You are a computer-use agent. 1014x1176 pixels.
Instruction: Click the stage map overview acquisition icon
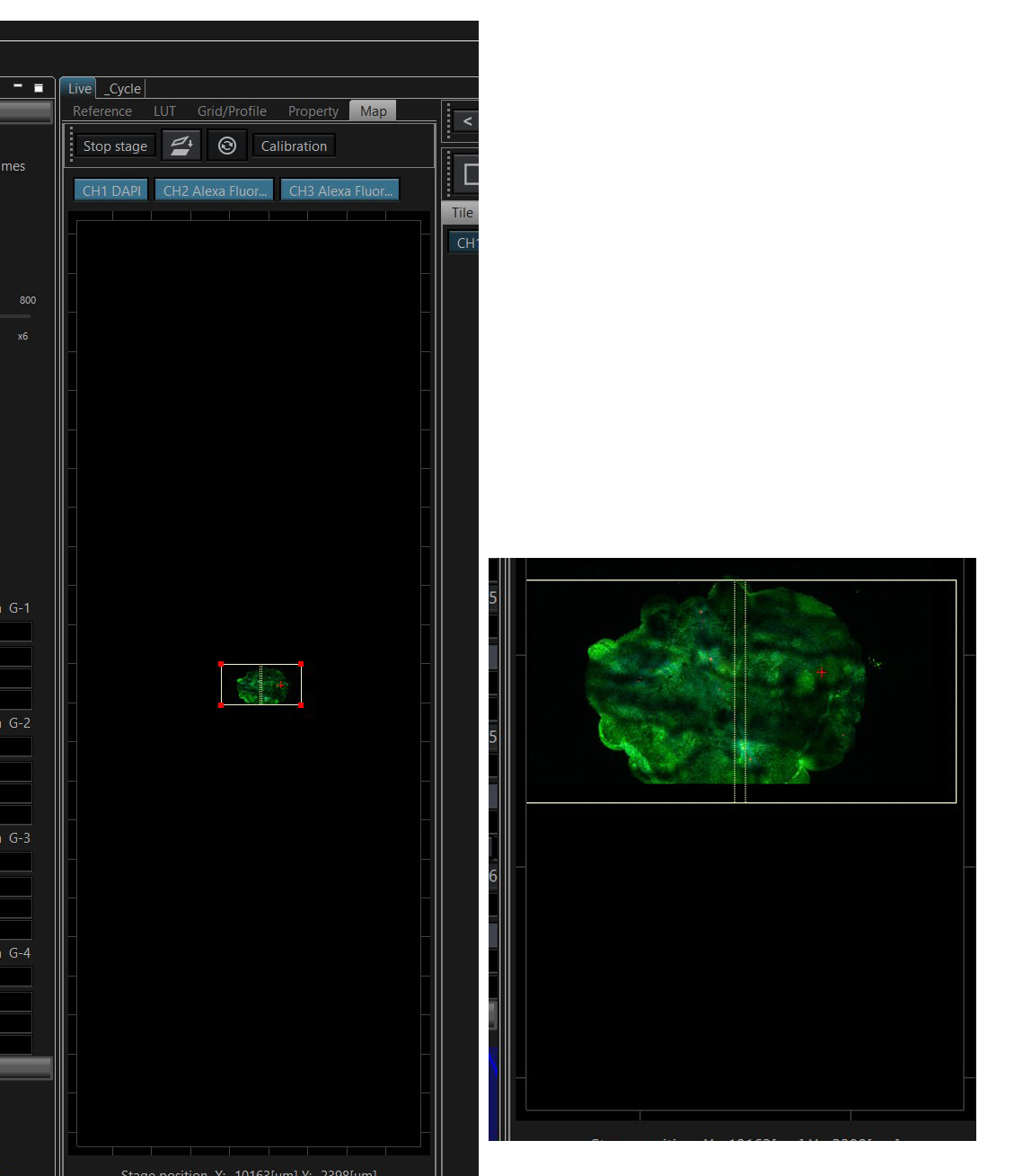point(181,146)
